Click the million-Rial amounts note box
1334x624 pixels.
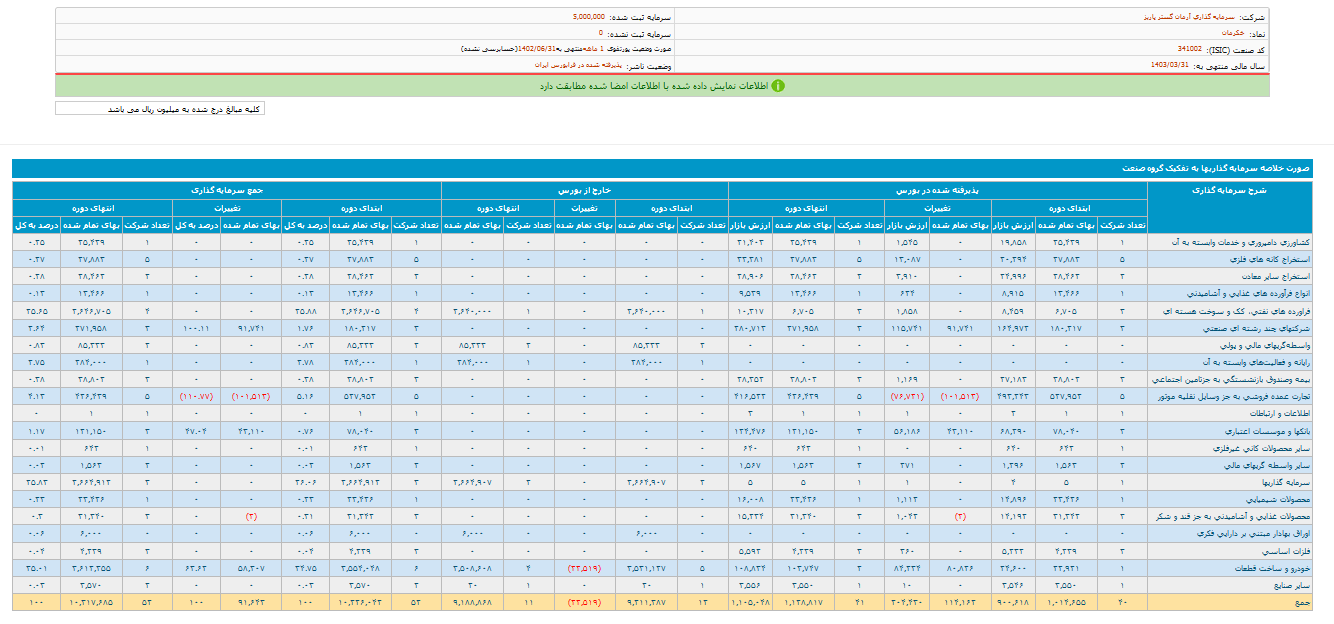[x=160, y=109]
